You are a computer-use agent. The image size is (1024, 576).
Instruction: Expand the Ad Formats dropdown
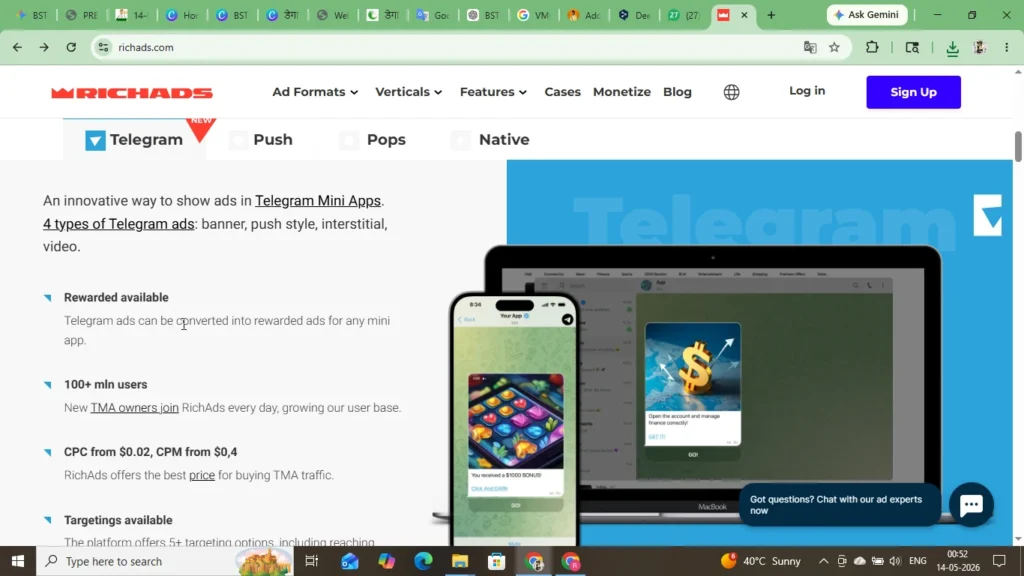[x=315, y=92]
